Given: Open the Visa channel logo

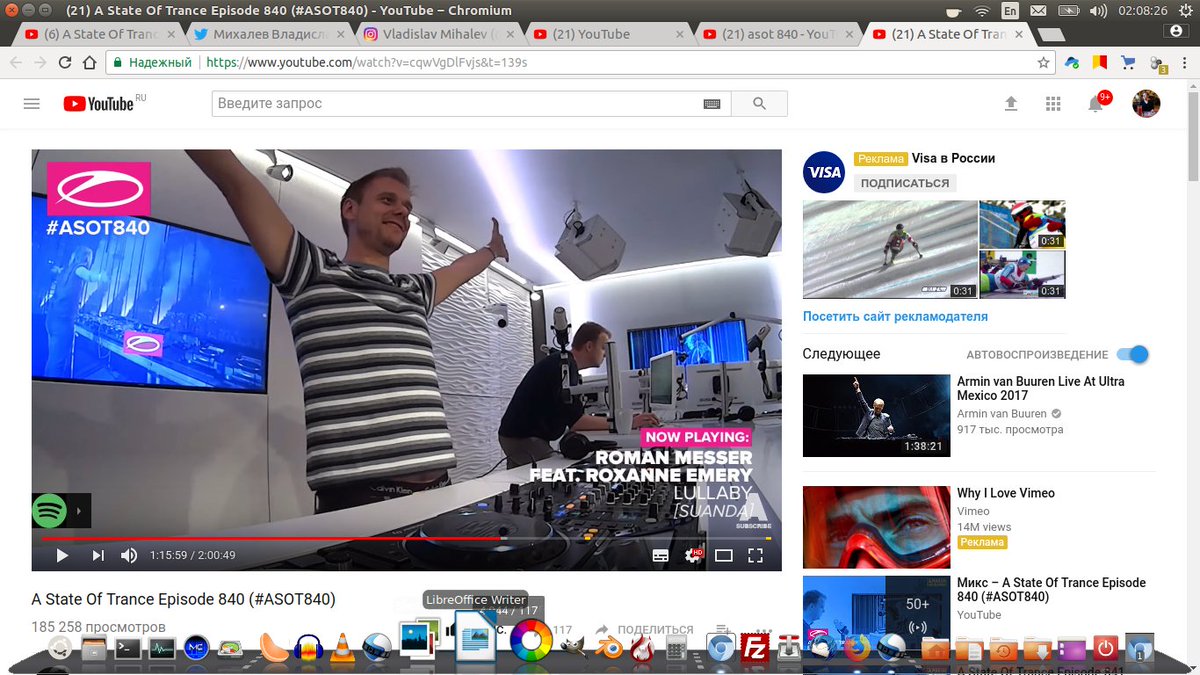Looking at the screenshot, I should 824,172.
